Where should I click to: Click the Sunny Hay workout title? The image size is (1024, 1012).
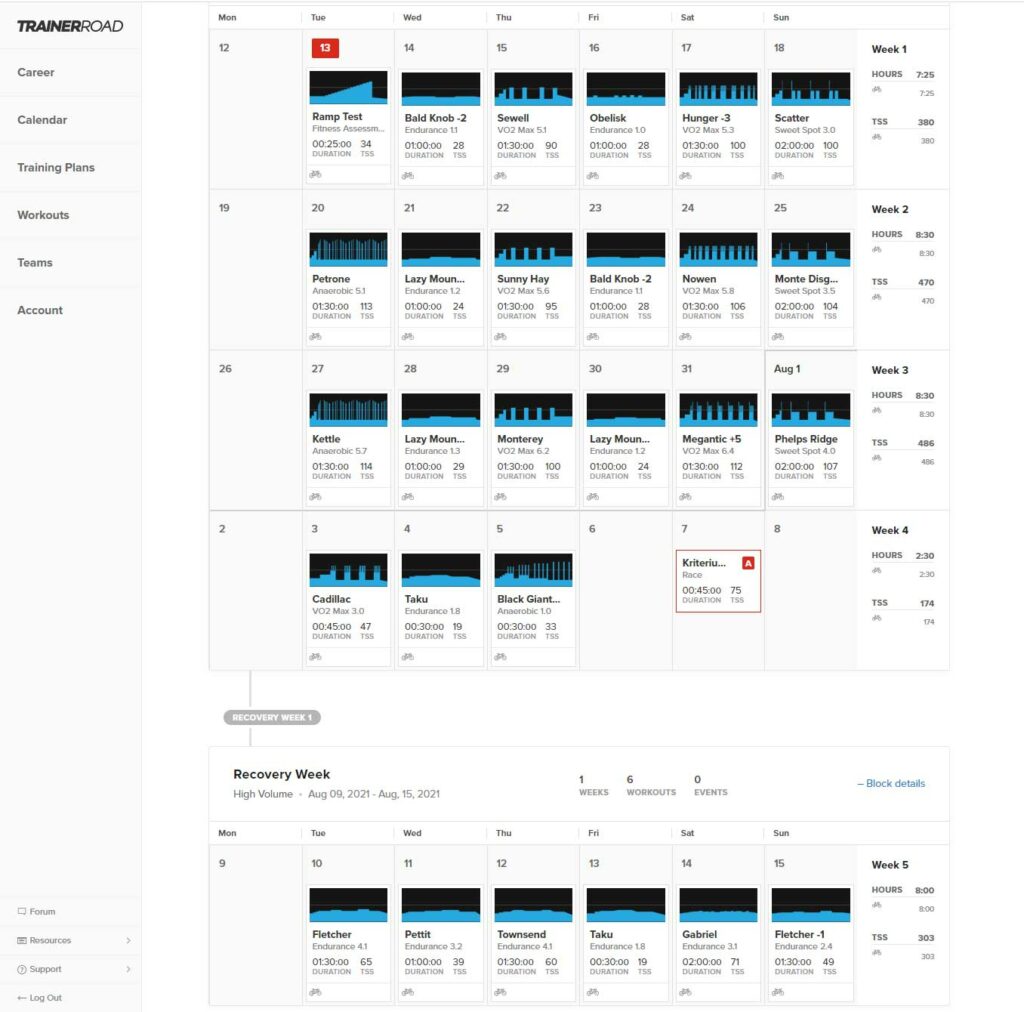tap(522, 279)
